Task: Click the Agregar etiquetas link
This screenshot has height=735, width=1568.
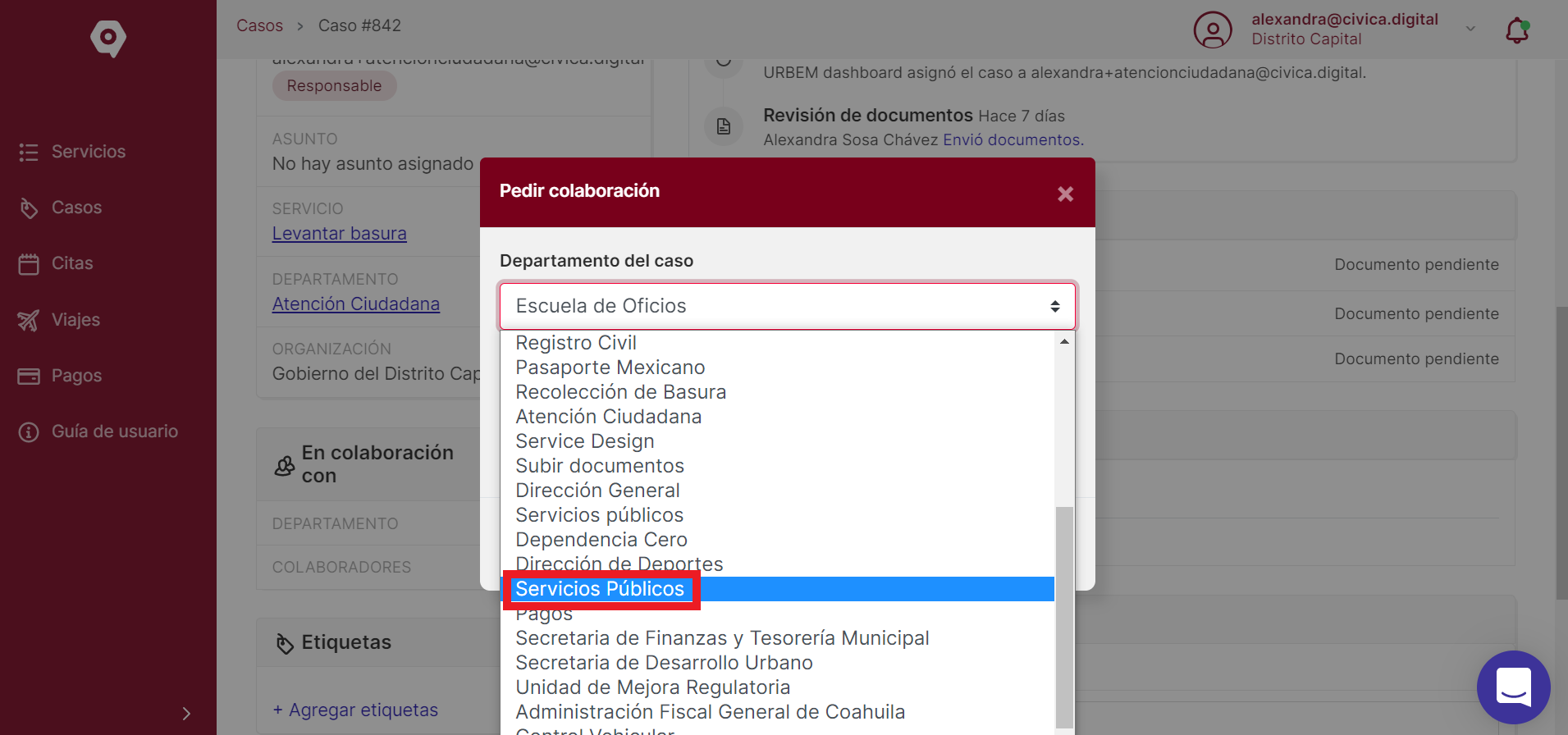Action: click(x=355, y=710)
